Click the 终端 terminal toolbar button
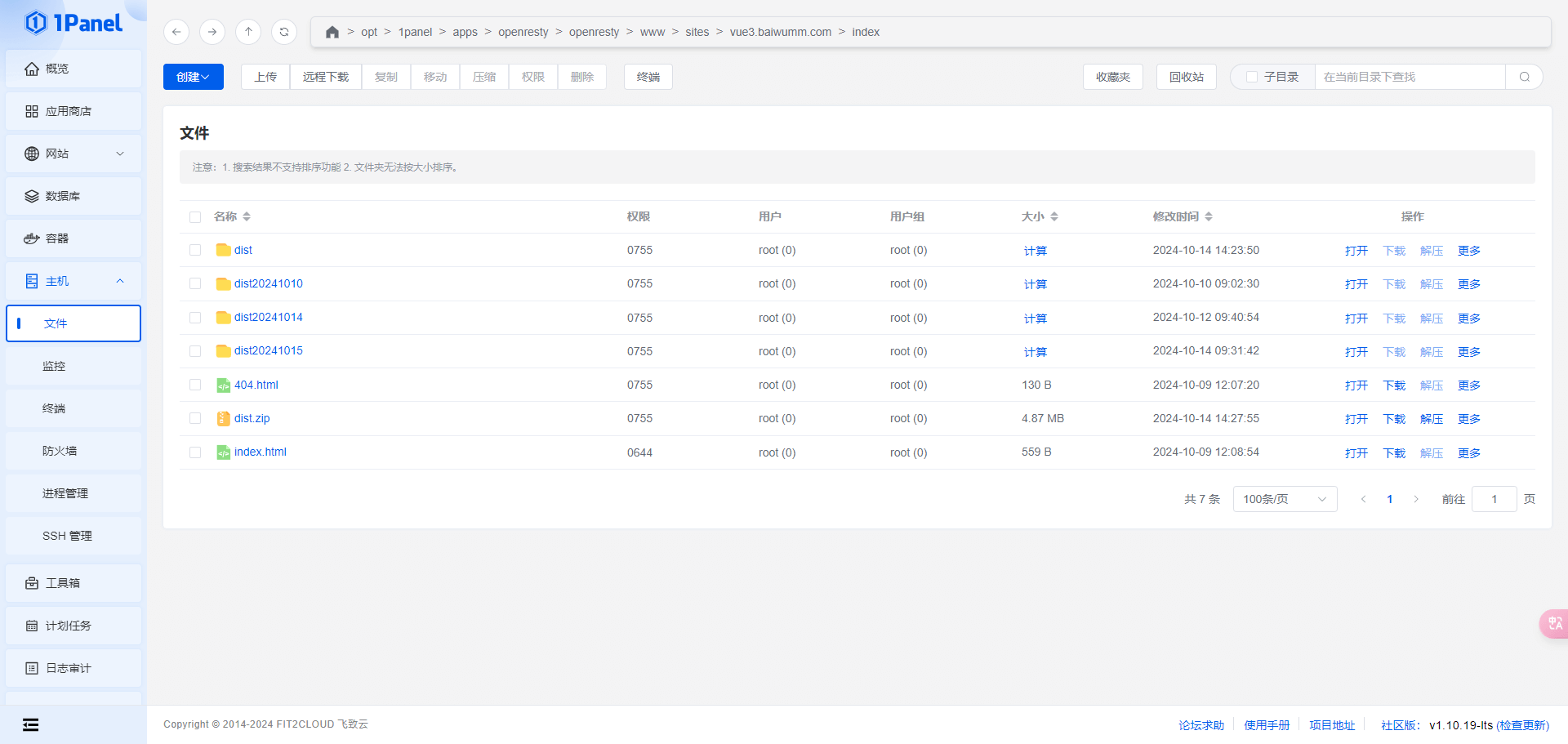 (x=648, y=77)
